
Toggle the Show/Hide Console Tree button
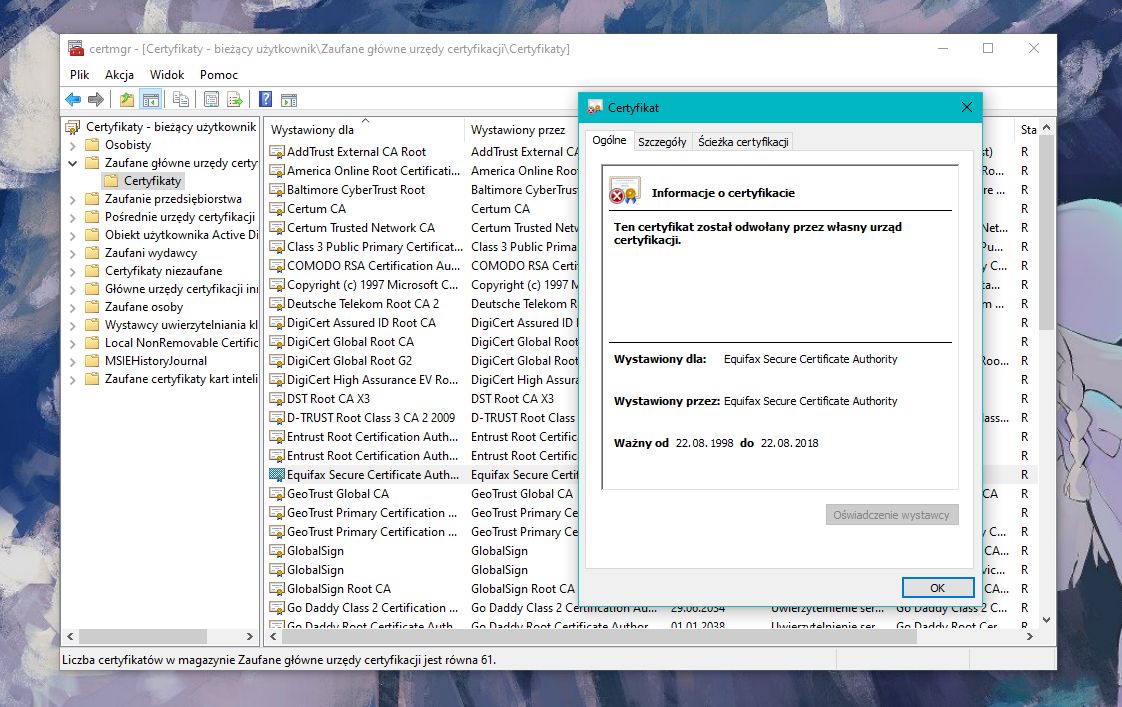pyautogui.click(x=150, y=99)
